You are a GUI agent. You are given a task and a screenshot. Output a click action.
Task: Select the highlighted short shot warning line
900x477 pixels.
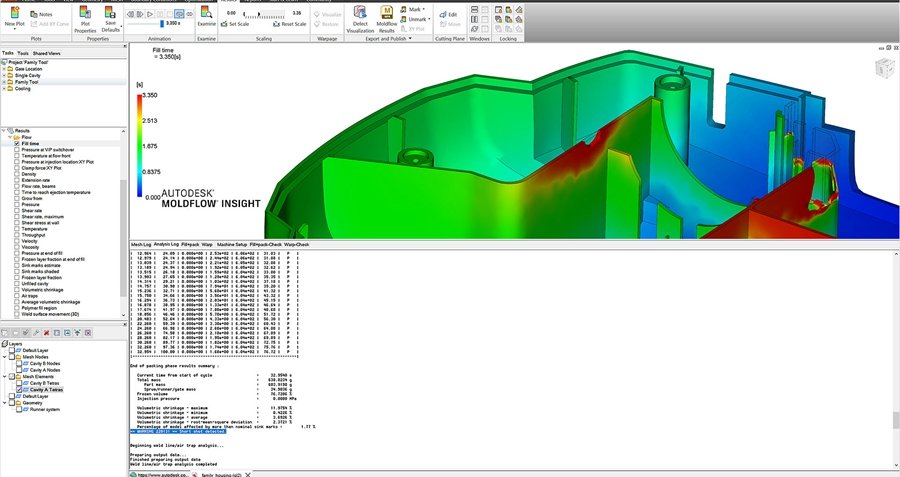[178, 431]
